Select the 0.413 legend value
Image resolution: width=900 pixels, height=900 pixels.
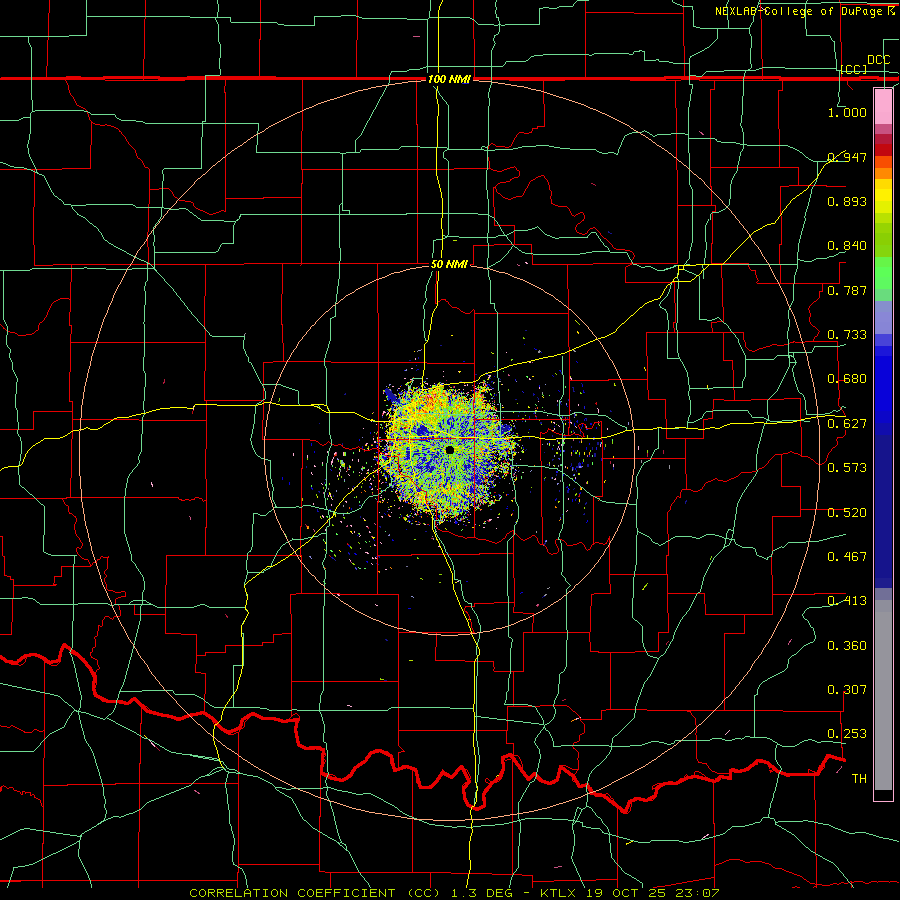(847, 601)
